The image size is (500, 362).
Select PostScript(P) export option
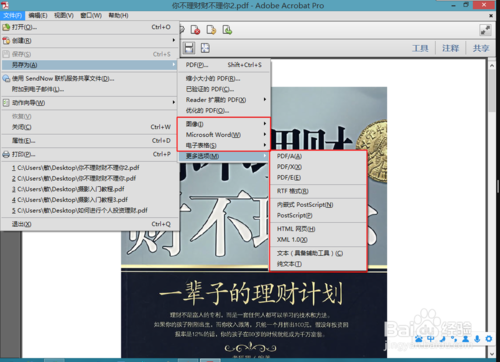coord(318,215)
